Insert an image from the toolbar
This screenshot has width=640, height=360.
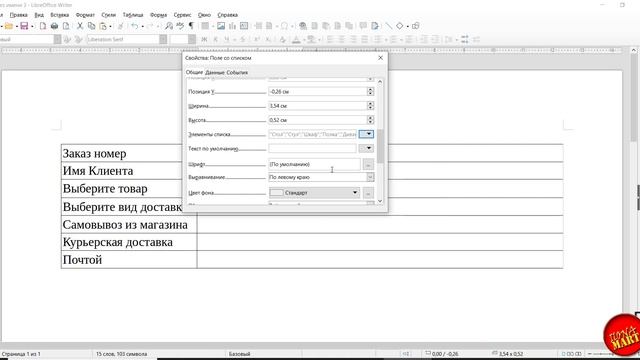click(x=221, y=26)
